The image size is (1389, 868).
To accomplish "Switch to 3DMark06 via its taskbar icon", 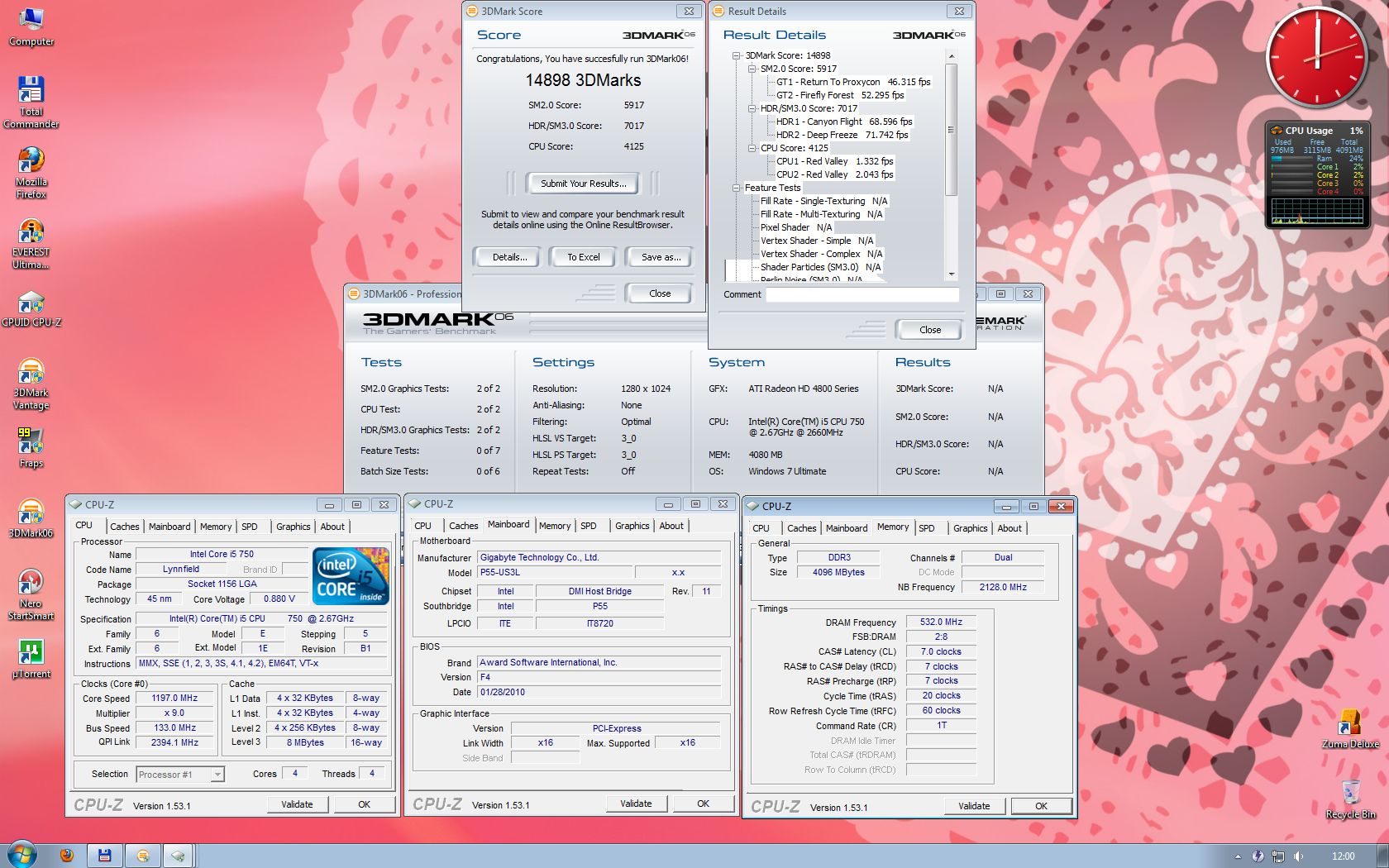I will (x=143, y=856).
